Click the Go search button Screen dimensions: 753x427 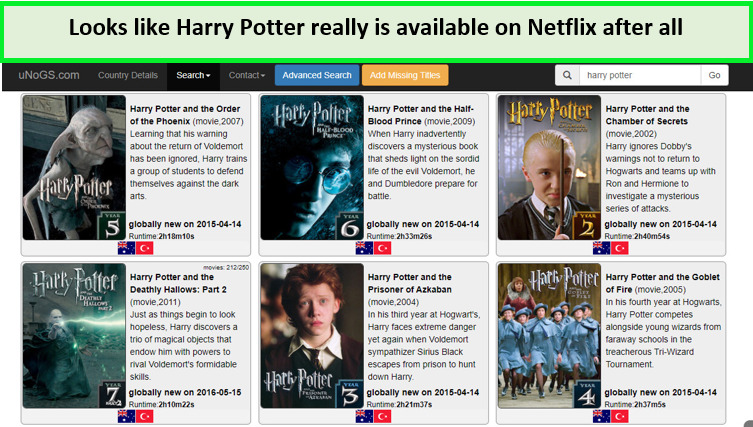(714, 75)
